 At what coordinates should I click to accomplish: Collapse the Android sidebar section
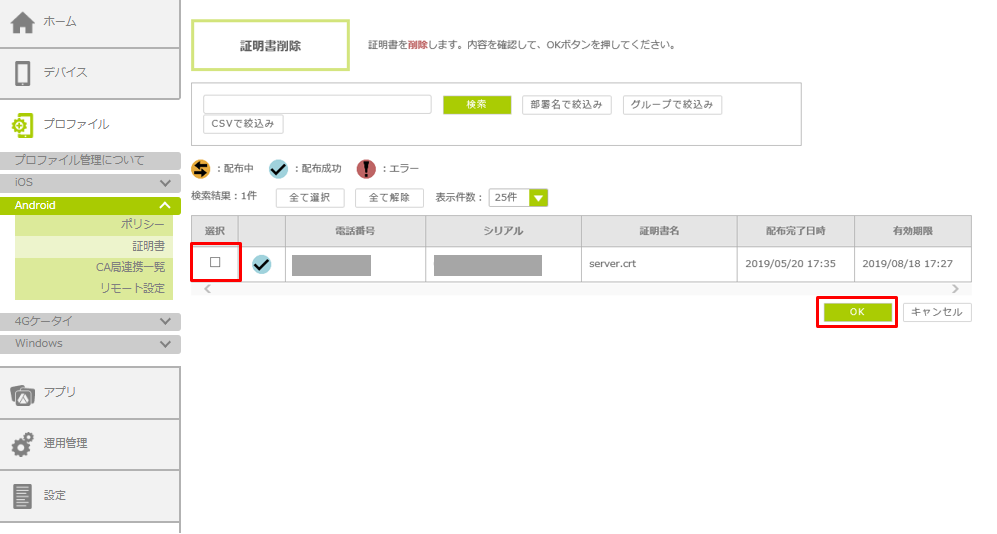coord(165,205)
